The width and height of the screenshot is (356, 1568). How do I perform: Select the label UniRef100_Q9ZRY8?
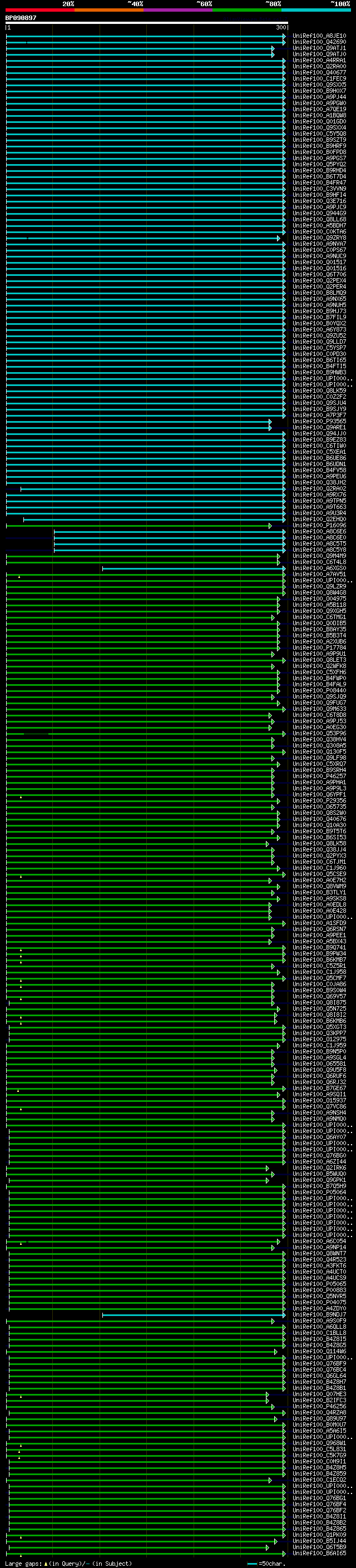tap(319, 238)
